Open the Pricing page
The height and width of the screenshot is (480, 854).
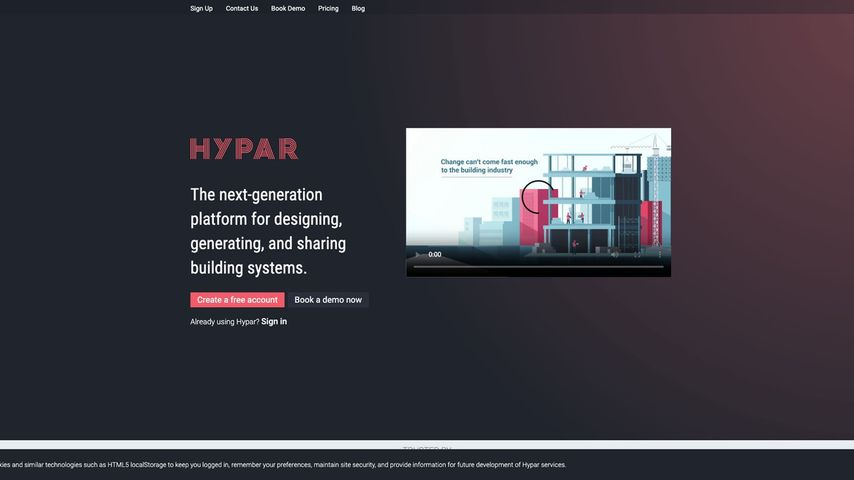point(328,8)
